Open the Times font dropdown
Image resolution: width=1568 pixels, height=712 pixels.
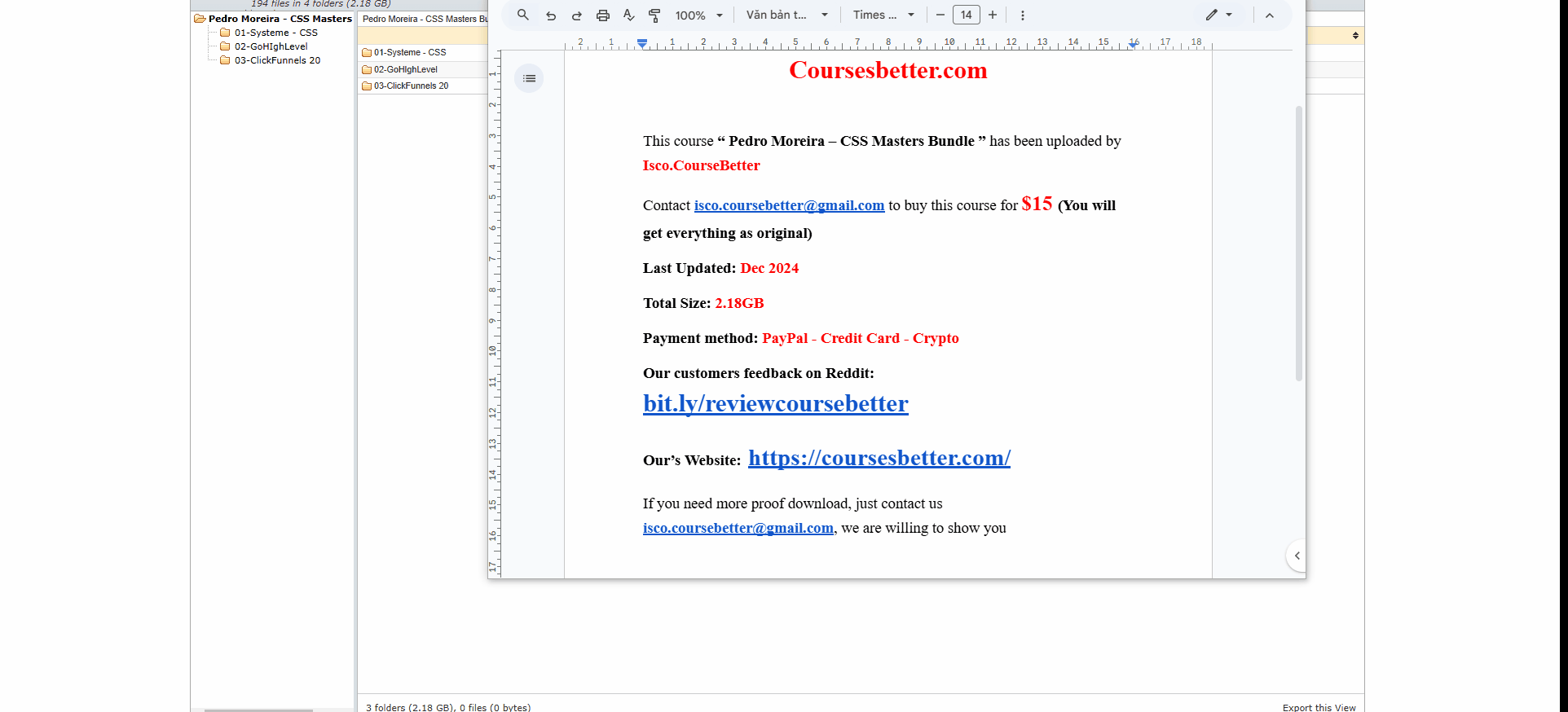tap(884, 15)
